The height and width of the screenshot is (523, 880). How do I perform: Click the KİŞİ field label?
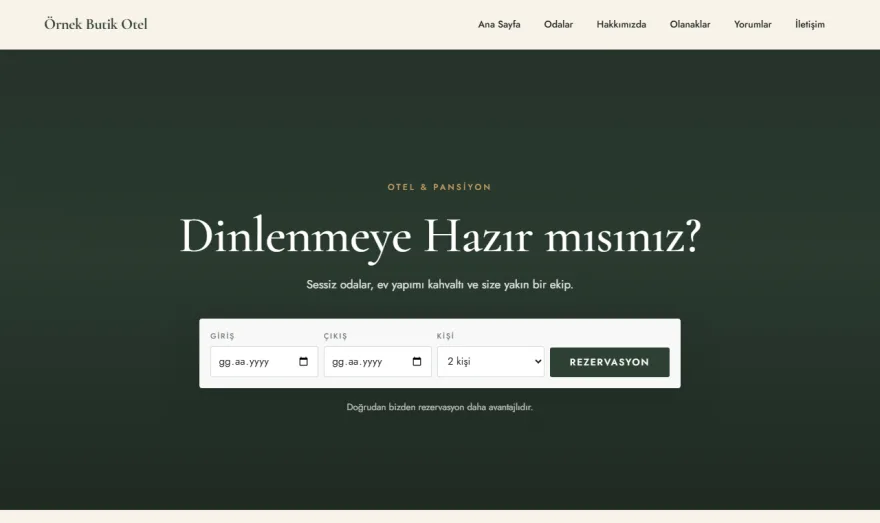pyautogui.click(x=445, y=336)
